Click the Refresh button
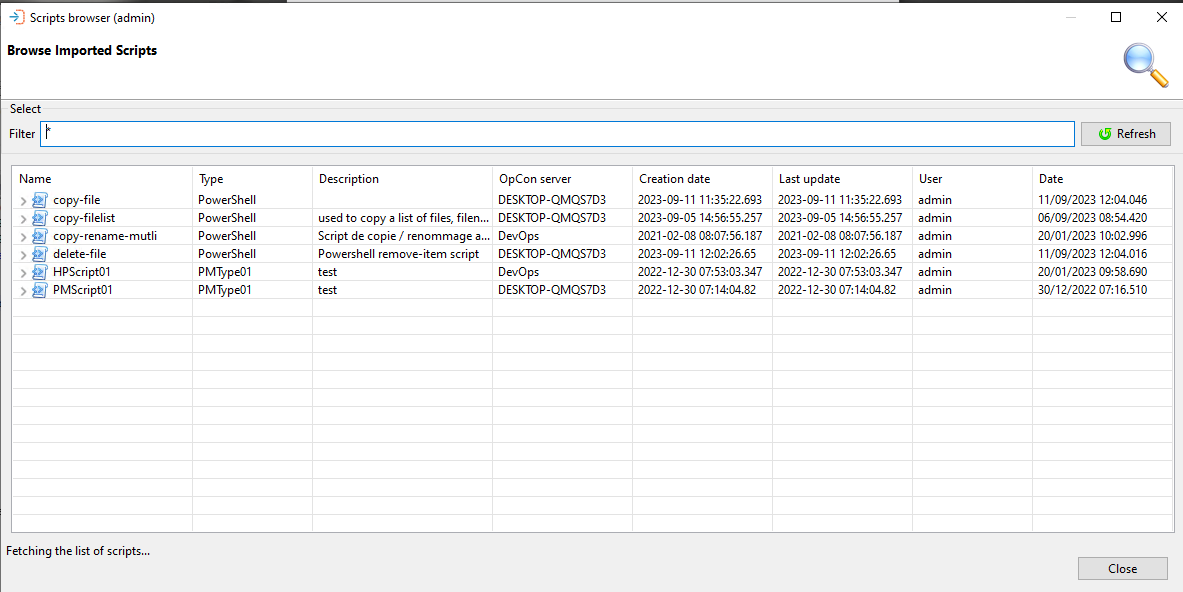The image size is (1183, 592). 1126,133
